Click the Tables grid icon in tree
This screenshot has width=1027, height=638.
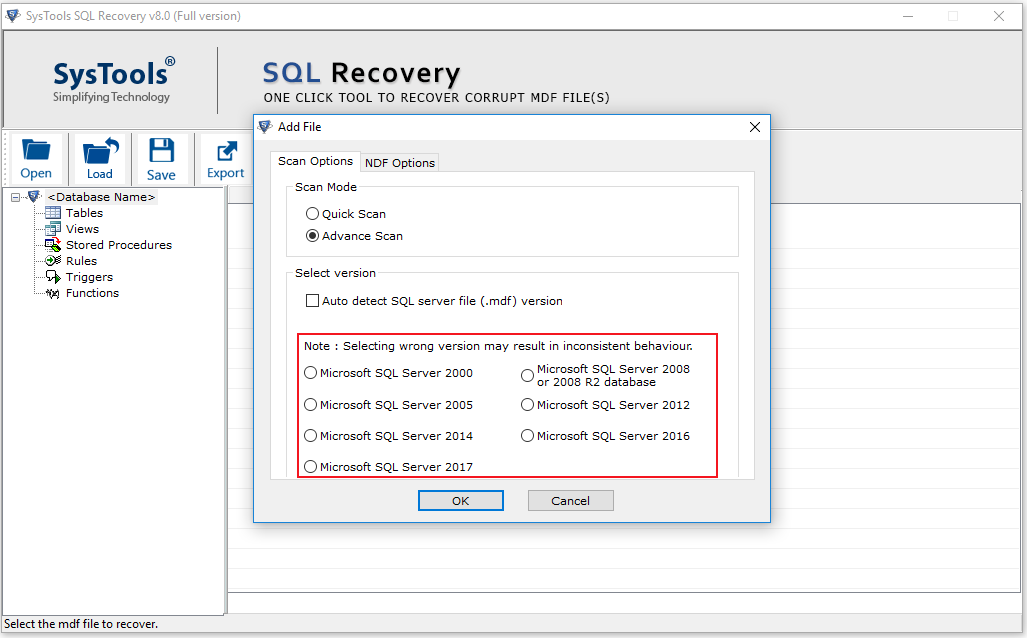52,213
